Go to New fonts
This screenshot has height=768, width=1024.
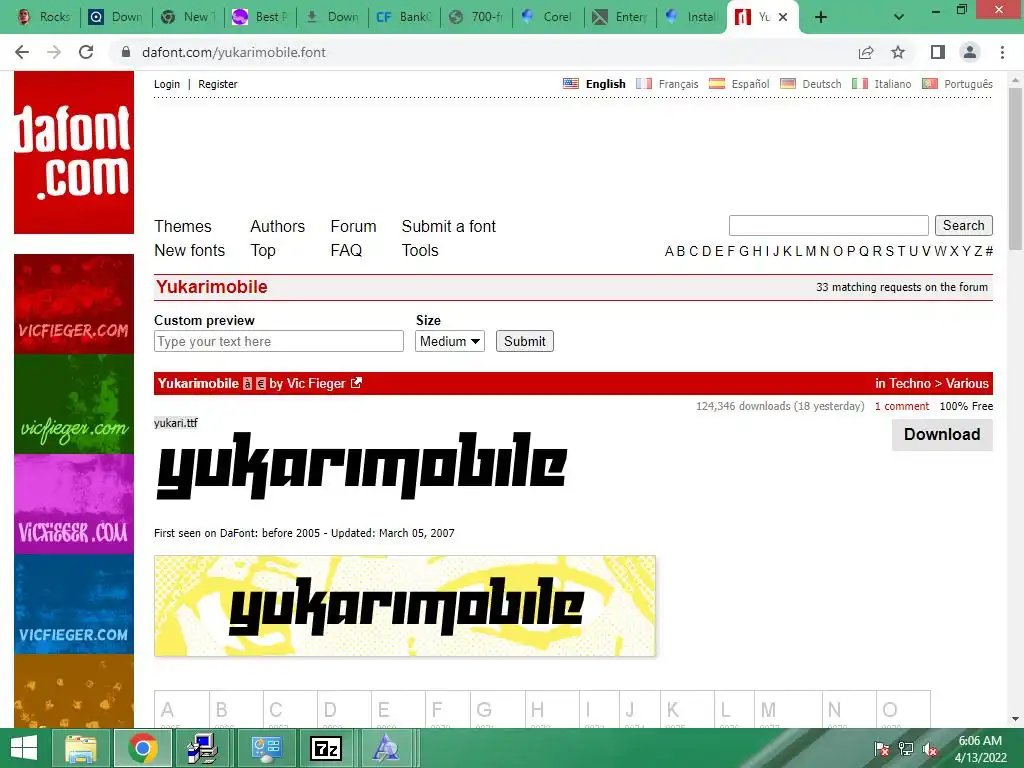(x=189, y=250)
